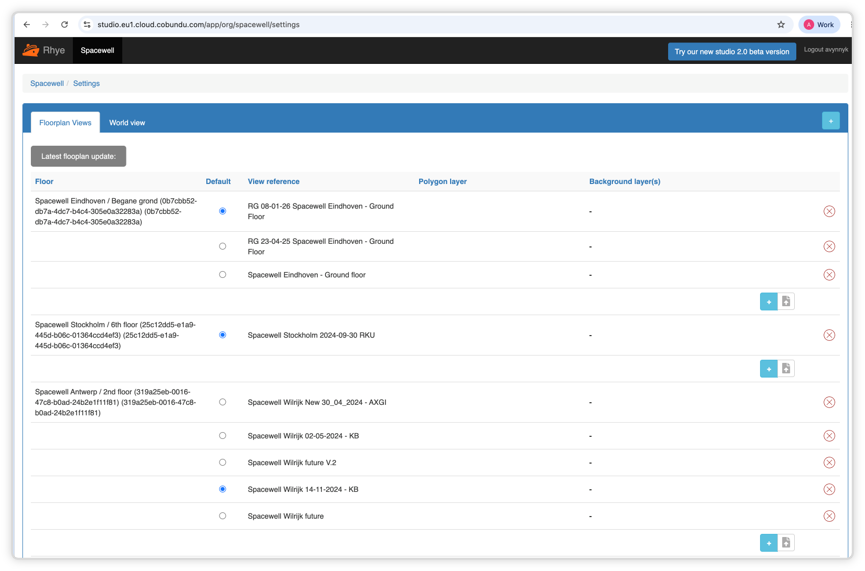Select Spacewell Wilrijk future as default view
The image size is (865, 571).
(x=222, y=516)
